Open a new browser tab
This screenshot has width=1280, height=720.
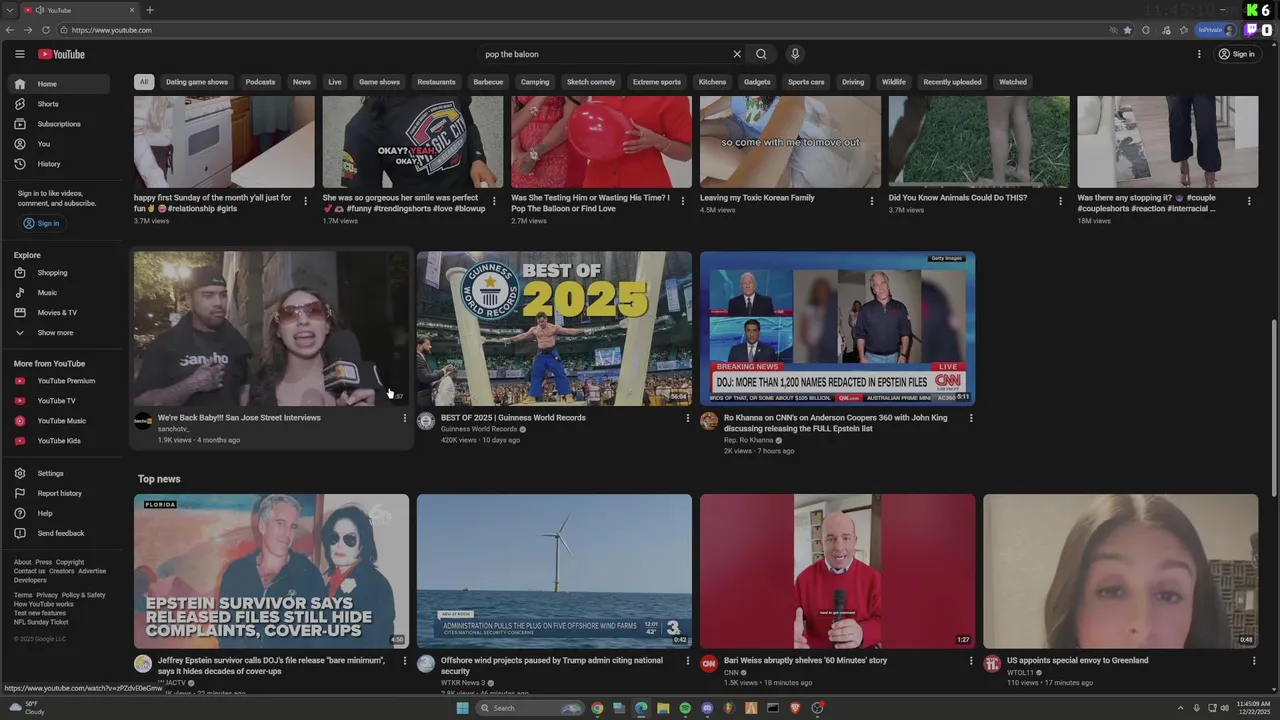coord(150,10)
